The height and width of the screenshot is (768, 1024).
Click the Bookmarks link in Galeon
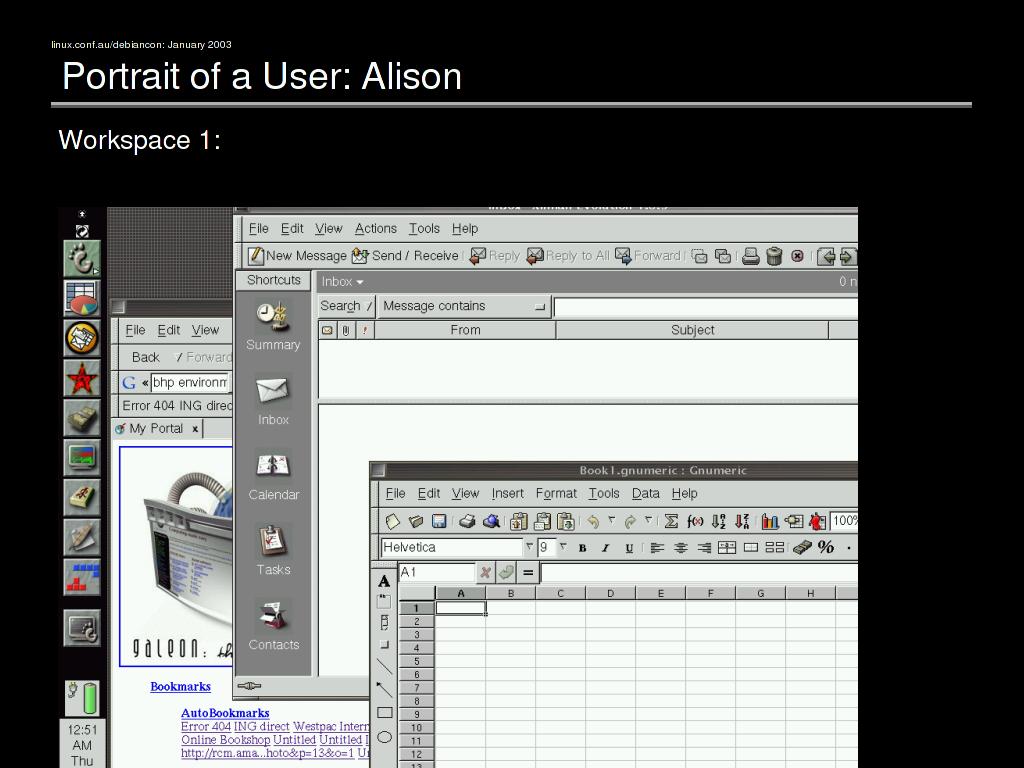pos(180,686)
